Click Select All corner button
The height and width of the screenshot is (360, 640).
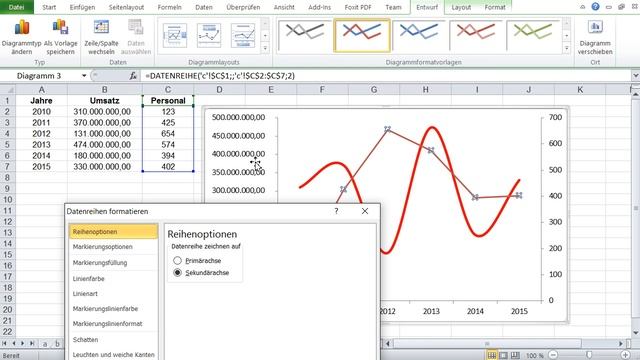pyautogui.click(x=7, y=89)
